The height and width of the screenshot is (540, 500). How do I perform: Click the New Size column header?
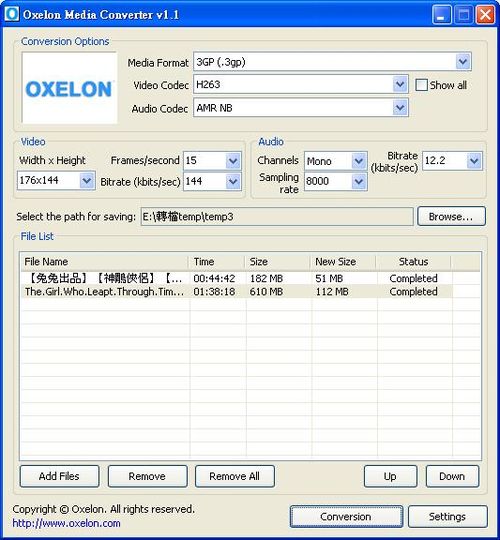[x=343, y=262]
